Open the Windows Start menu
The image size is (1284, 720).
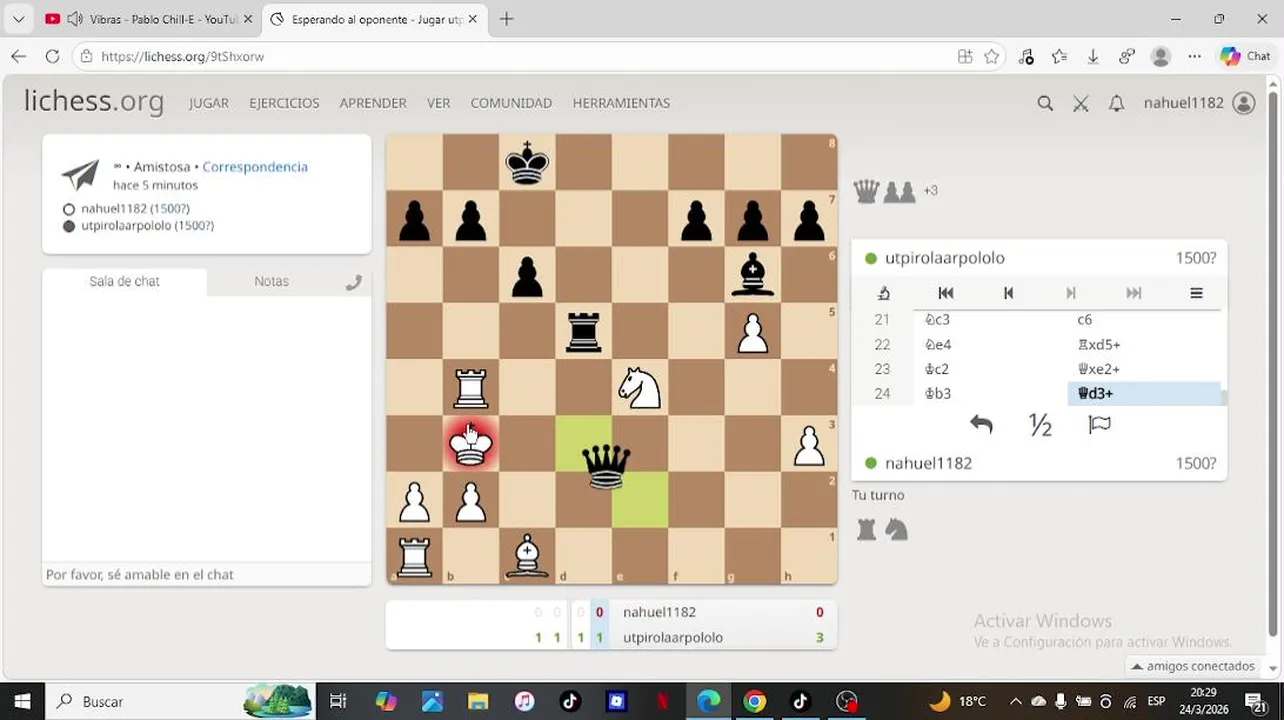[x=22, y=701]
